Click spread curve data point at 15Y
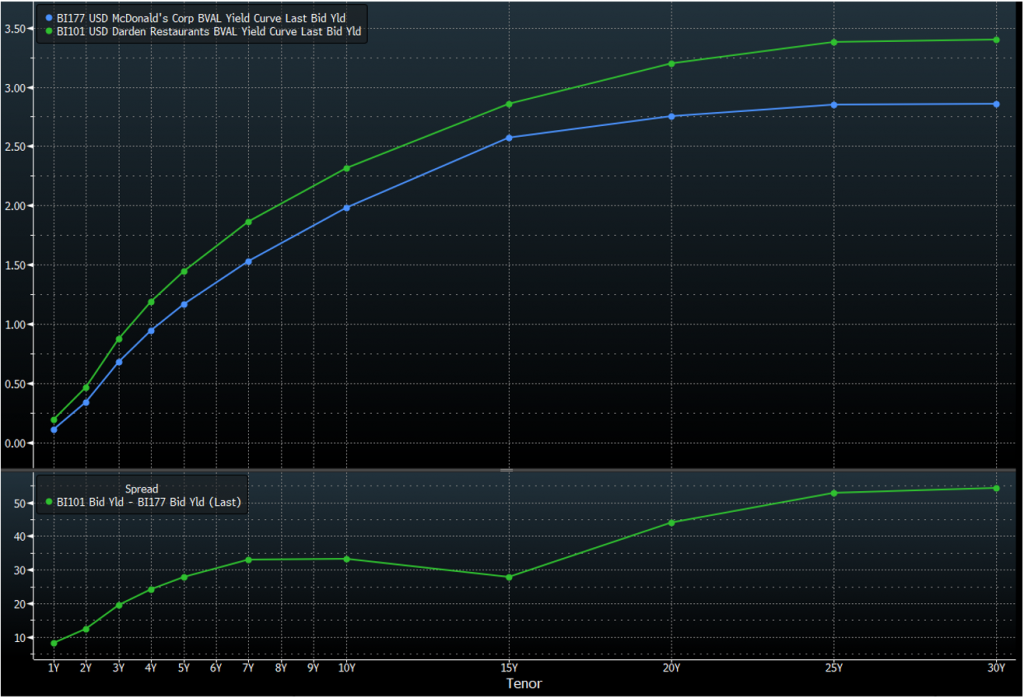This screenshot has height=698, width=1024. 509,577
